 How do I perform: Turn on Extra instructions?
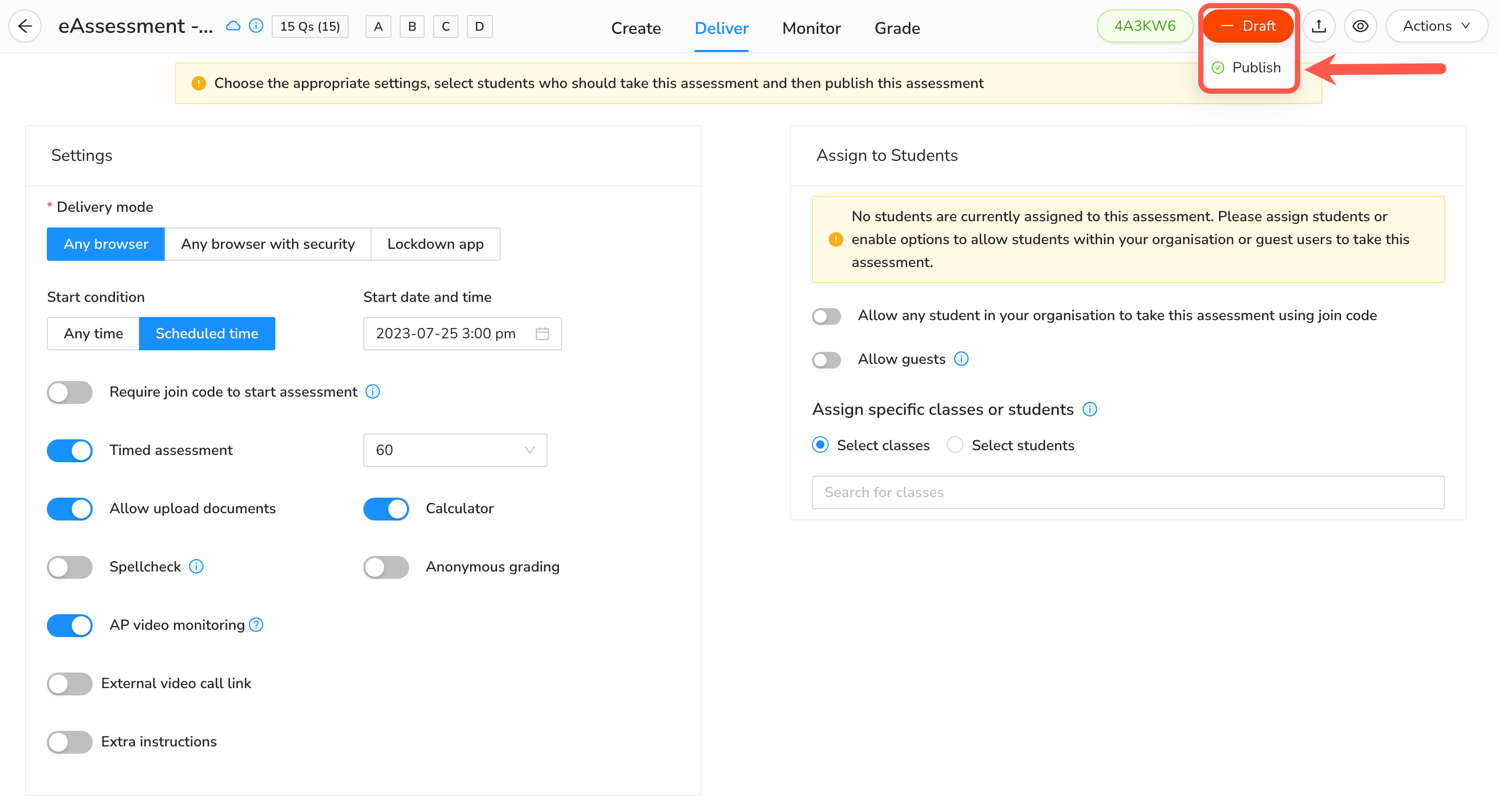tap(70, 742)
